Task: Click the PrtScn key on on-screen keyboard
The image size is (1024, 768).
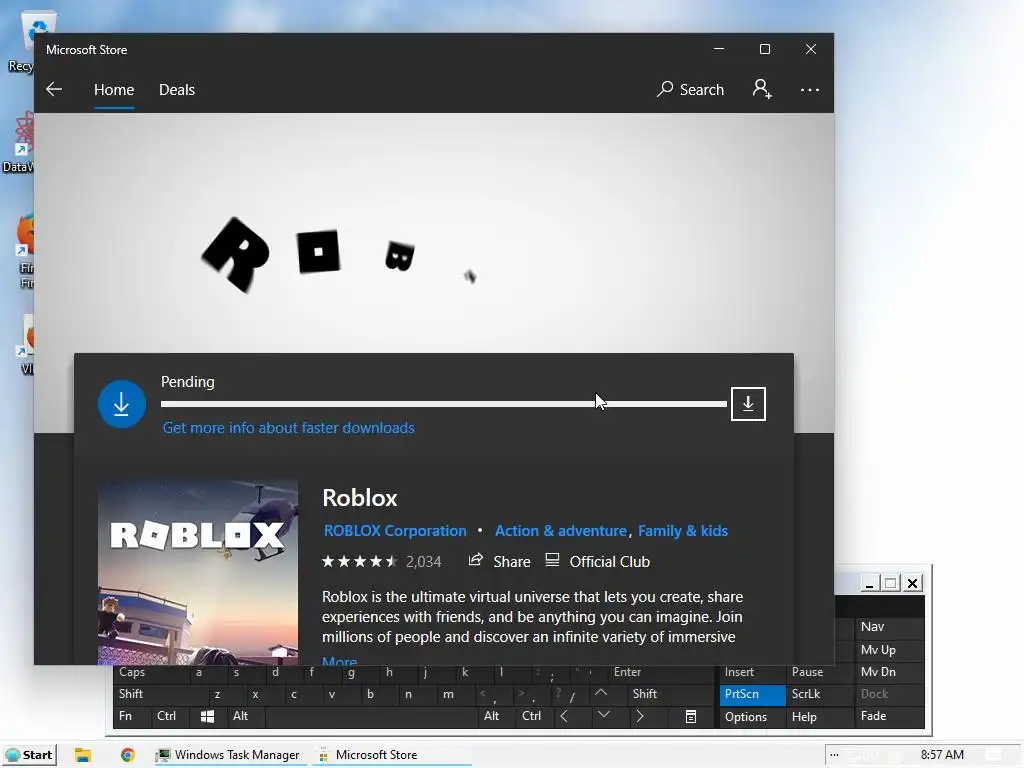Action: (x=752, y=694)
